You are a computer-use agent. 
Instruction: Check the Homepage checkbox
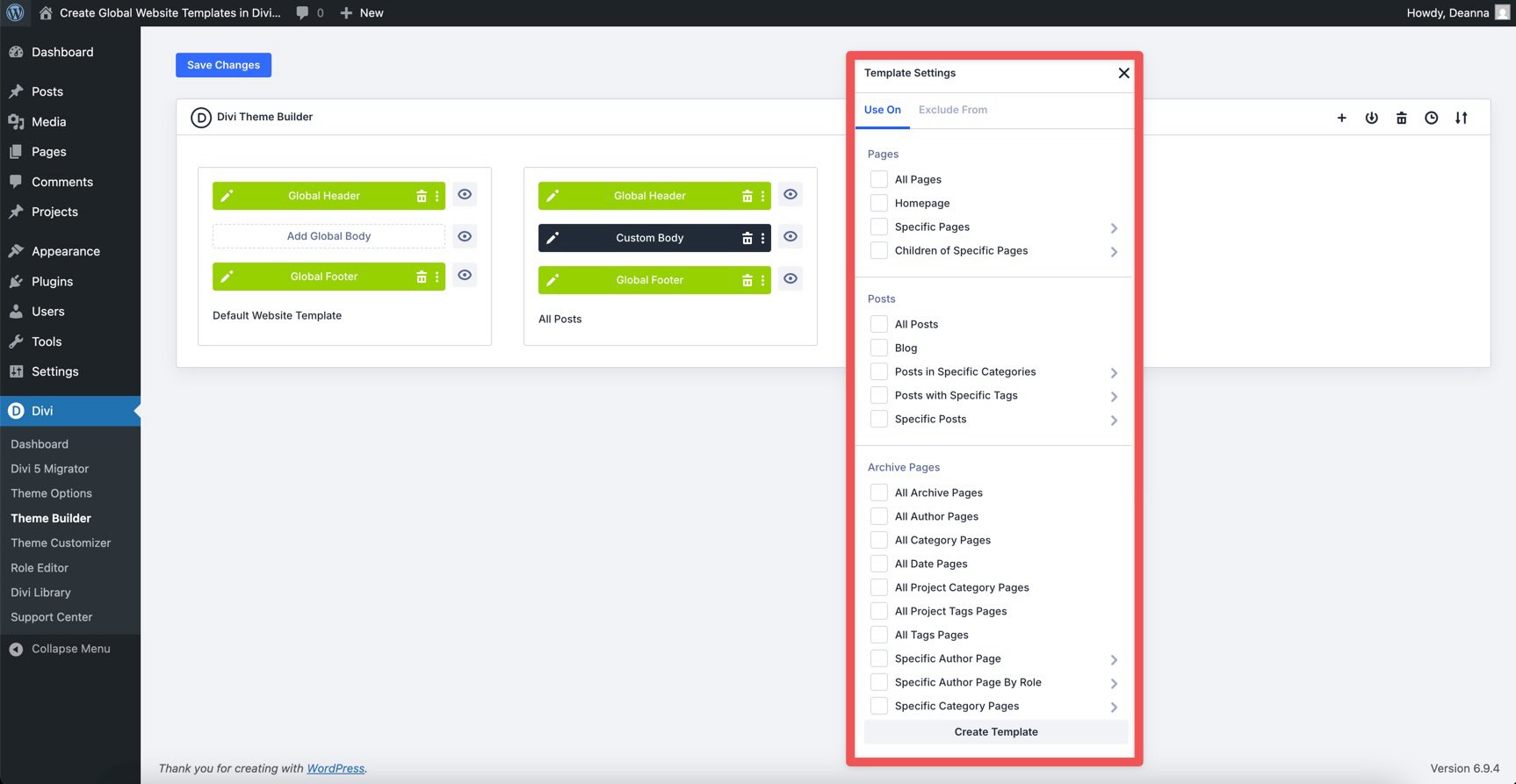(x=878, y=203)
